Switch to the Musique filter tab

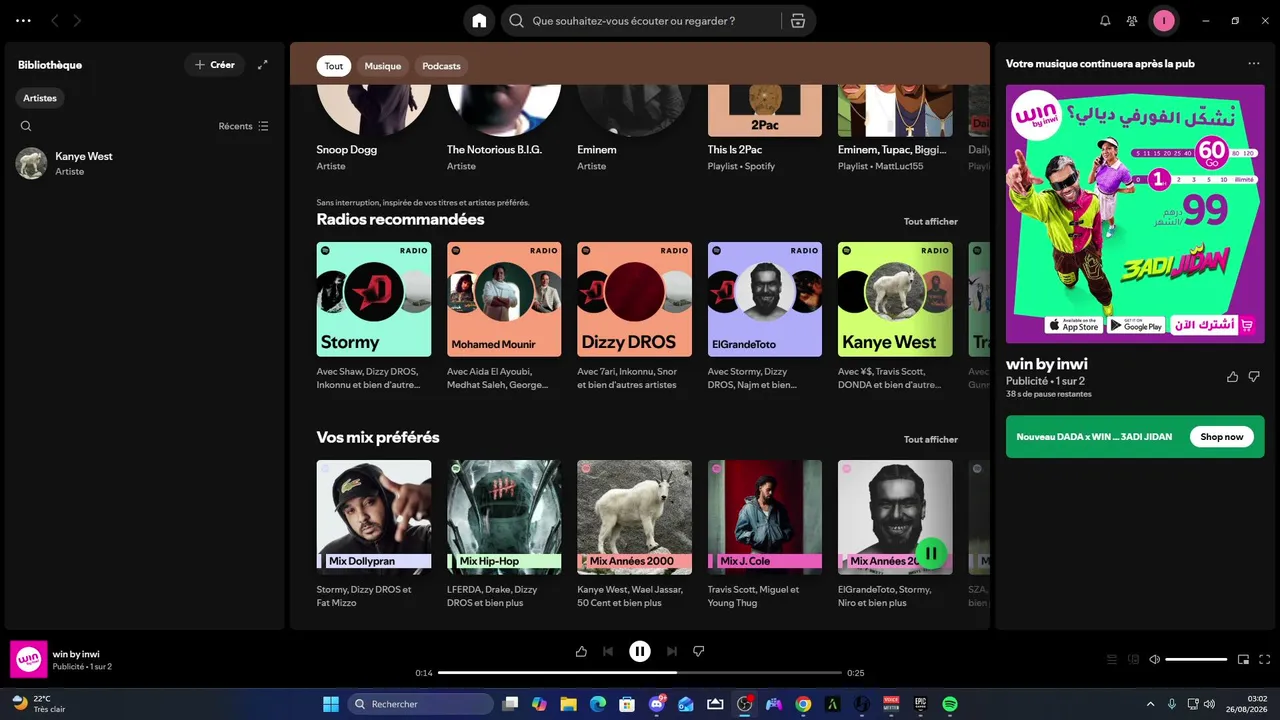[383, 66]
